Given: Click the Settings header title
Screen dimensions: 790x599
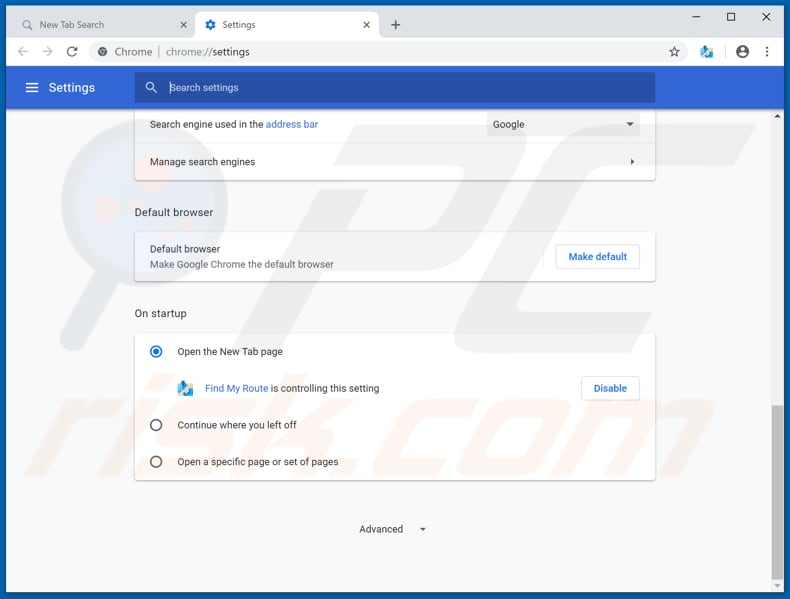Looking at the screenshot, I should 72,88.
